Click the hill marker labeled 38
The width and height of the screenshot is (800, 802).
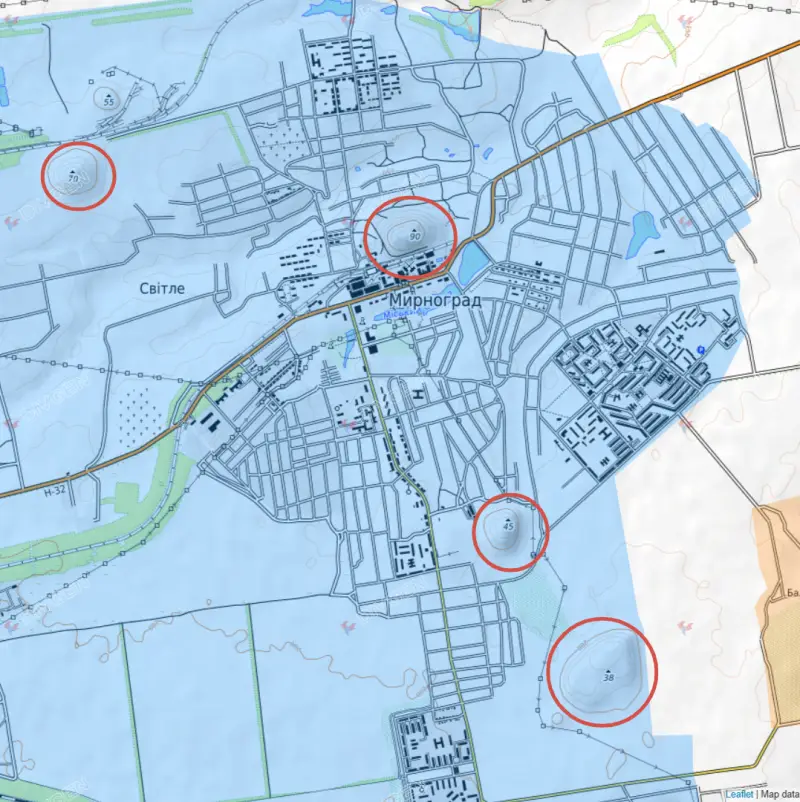pyautogui.click(x=605, y=673)
